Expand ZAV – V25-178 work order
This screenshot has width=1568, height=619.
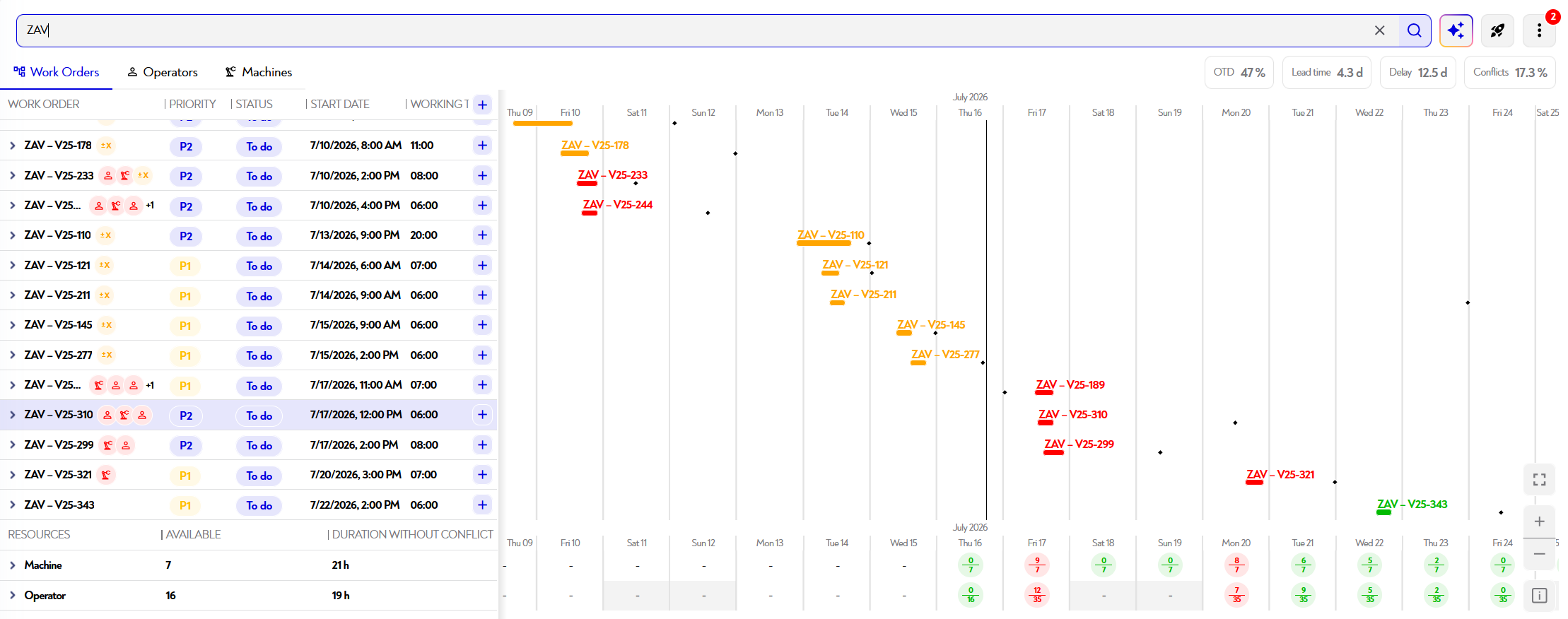(13, 146)
